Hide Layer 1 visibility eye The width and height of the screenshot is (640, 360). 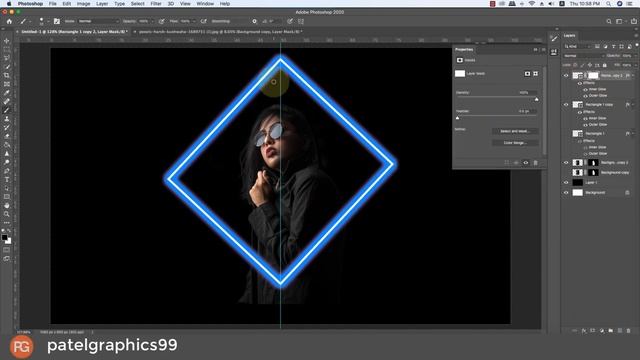point(566,182)
